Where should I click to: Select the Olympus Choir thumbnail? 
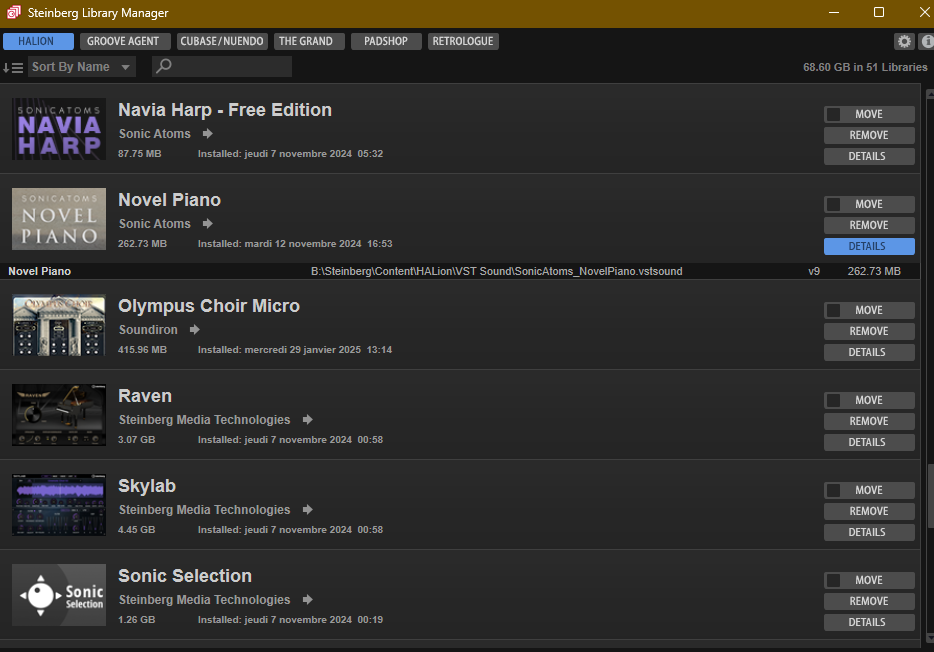[x=59, y=325]
